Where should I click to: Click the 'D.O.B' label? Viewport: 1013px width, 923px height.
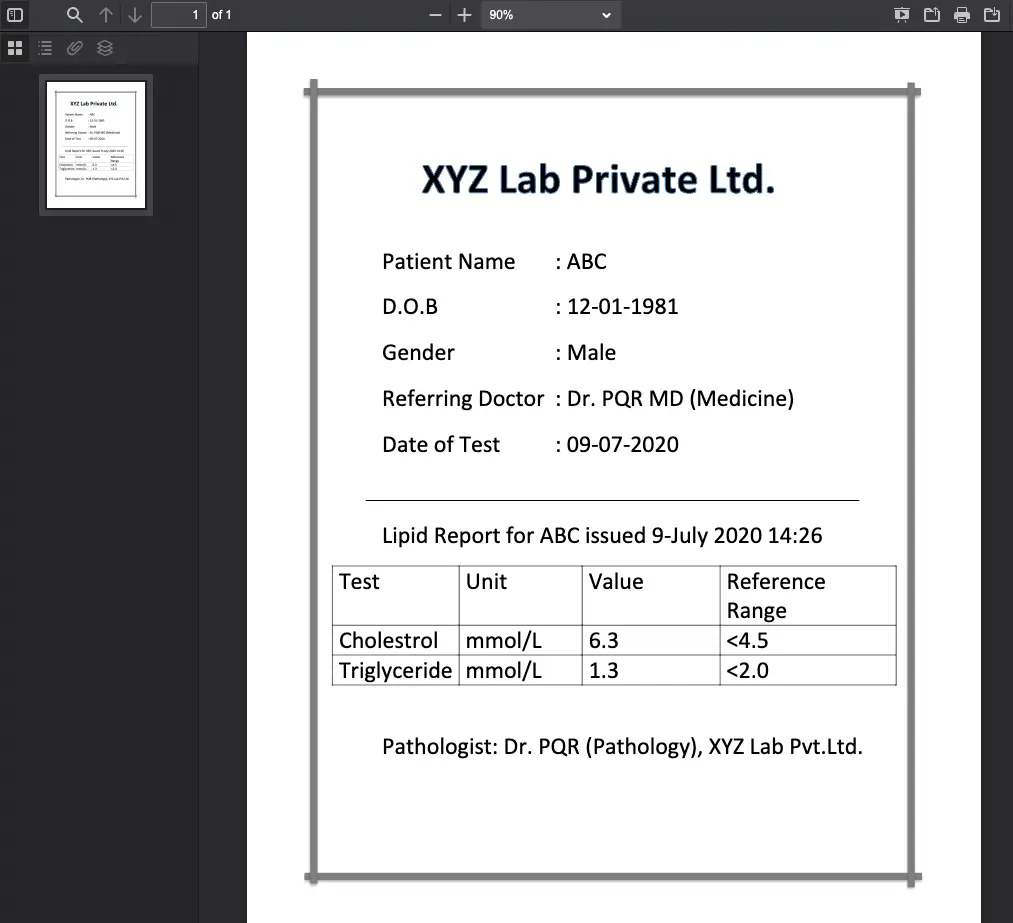(x=410, y=306)
